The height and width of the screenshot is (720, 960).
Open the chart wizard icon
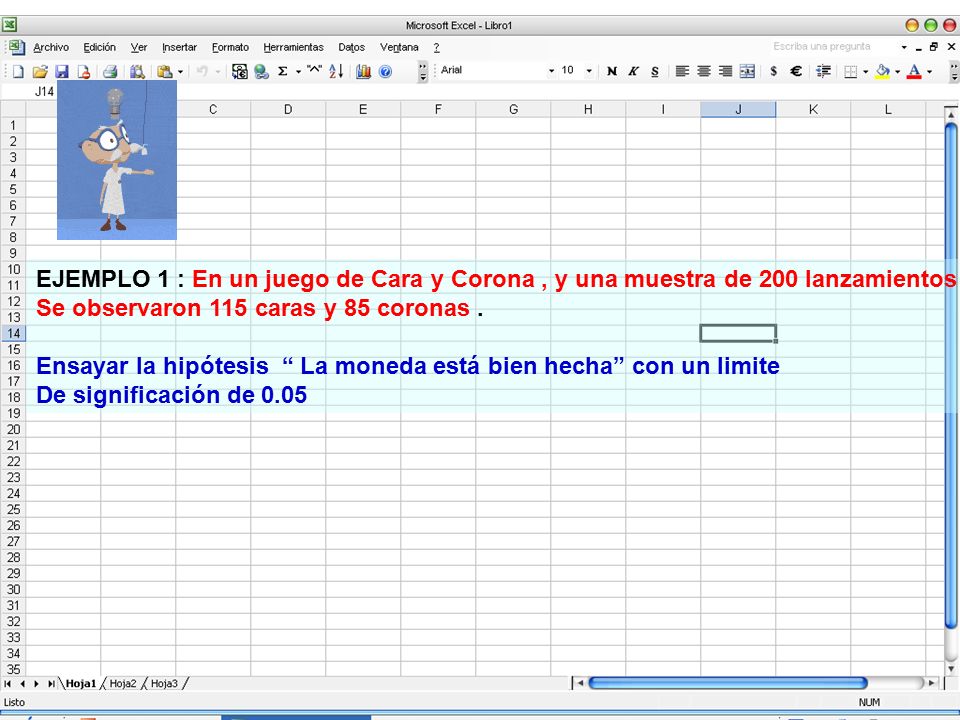pos(363,72)
